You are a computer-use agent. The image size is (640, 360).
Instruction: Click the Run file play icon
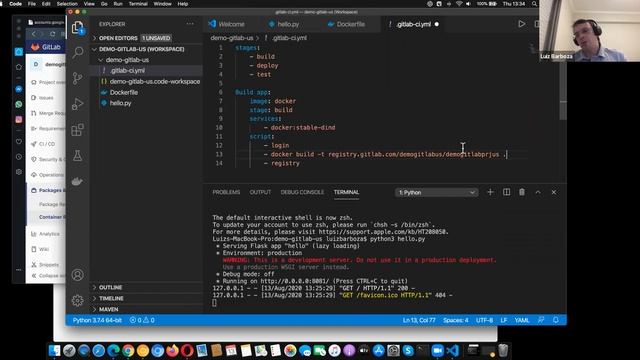(x=521, y=24)
